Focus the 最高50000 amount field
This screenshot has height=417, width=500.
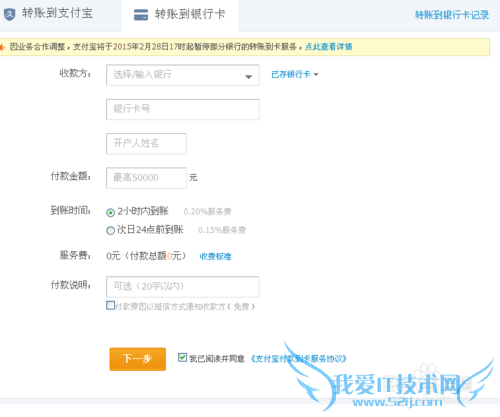point(146,178)
